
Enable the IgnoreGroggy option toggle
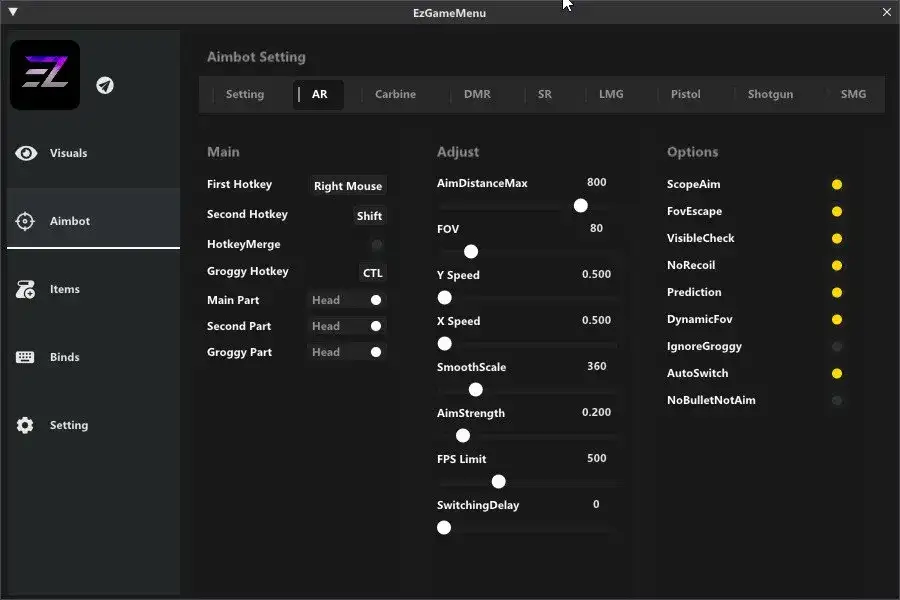pos(836,347)
